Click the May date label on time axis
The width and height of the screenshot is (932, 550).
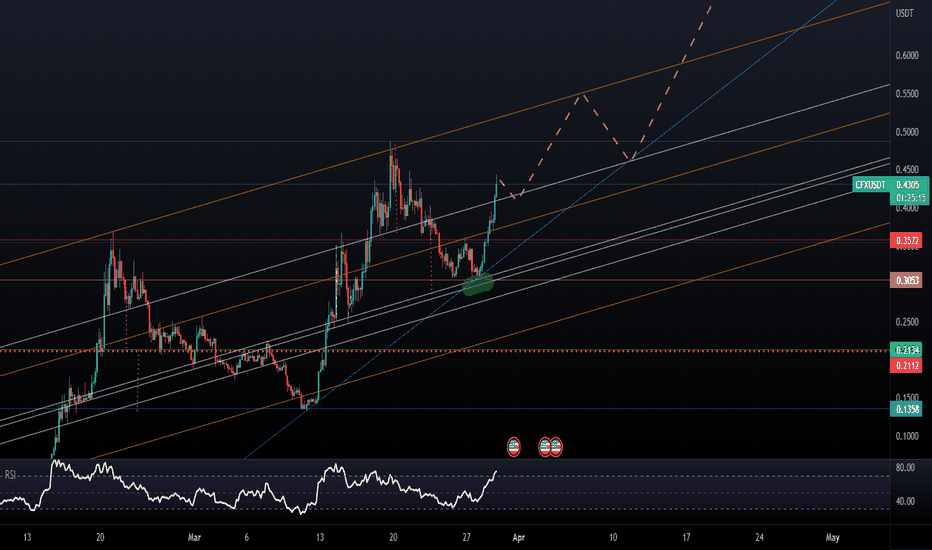(x=833, y=538)
